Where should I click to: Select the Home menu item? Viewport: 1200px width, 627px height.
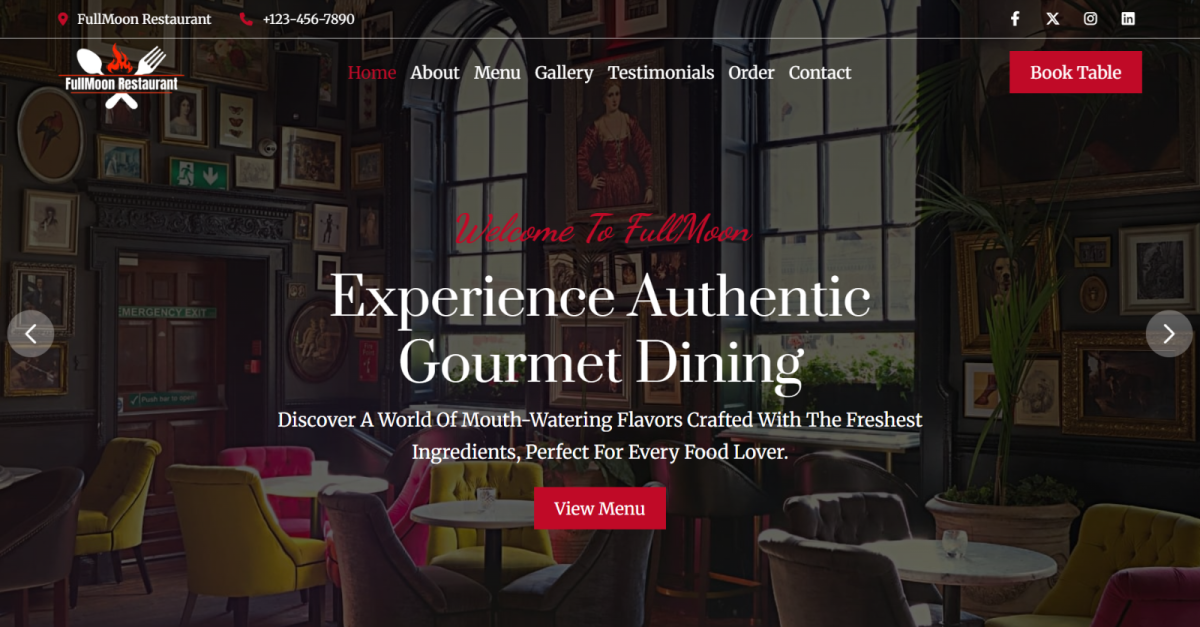coord(372,72)
